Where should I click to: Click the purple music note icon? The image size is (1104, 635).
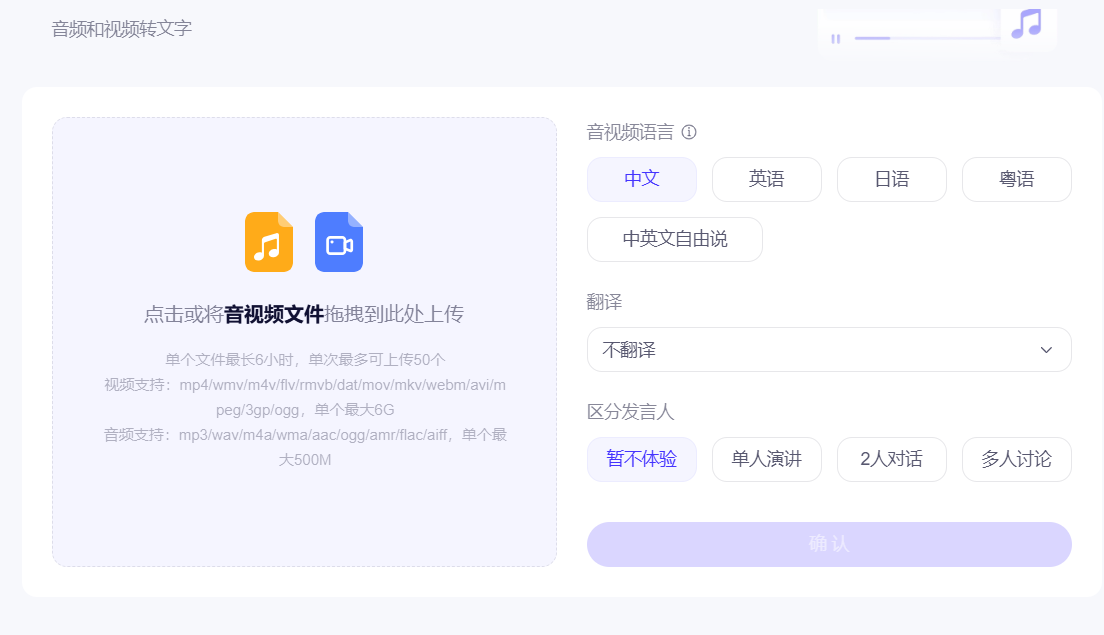point(1026,24)
